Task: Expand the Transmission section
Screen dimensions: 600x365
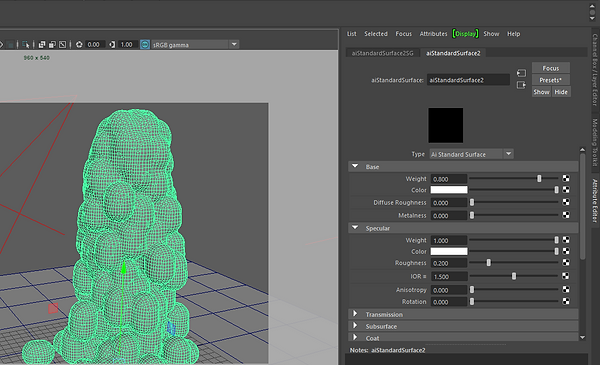Action: [x=355, y=314]
